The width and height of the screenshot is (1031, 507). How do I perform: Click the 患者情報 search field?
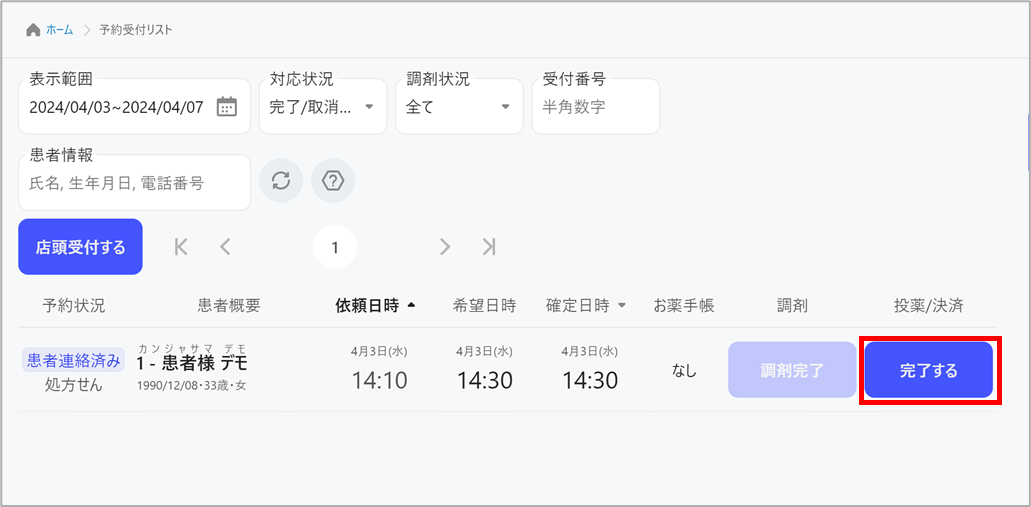click(134, 183)
